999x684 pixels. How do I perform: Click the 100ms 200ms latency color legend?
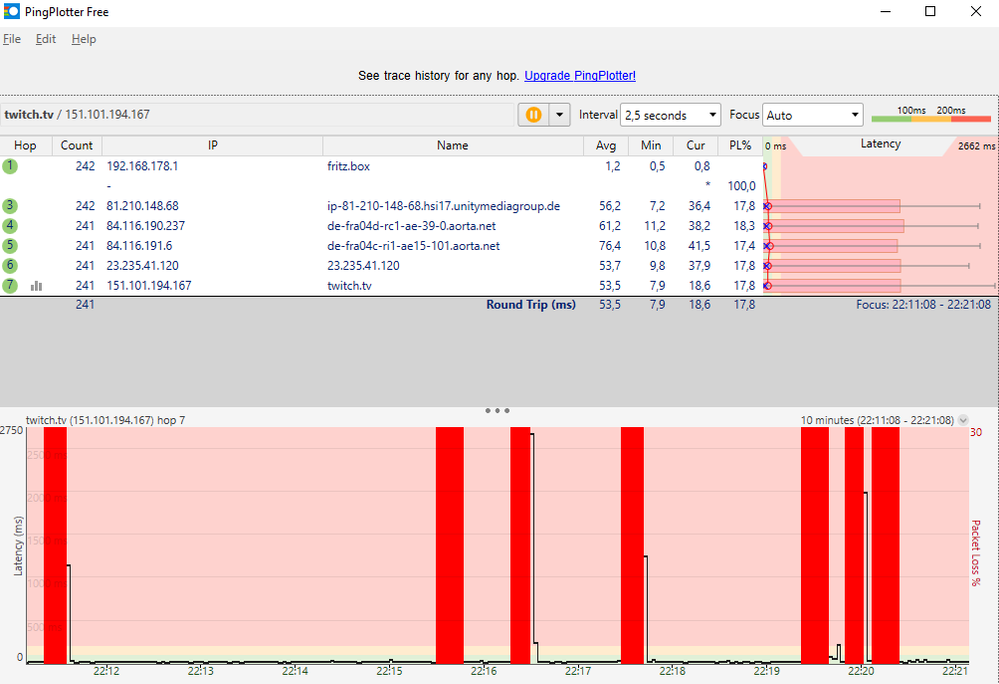coord(931,114)
